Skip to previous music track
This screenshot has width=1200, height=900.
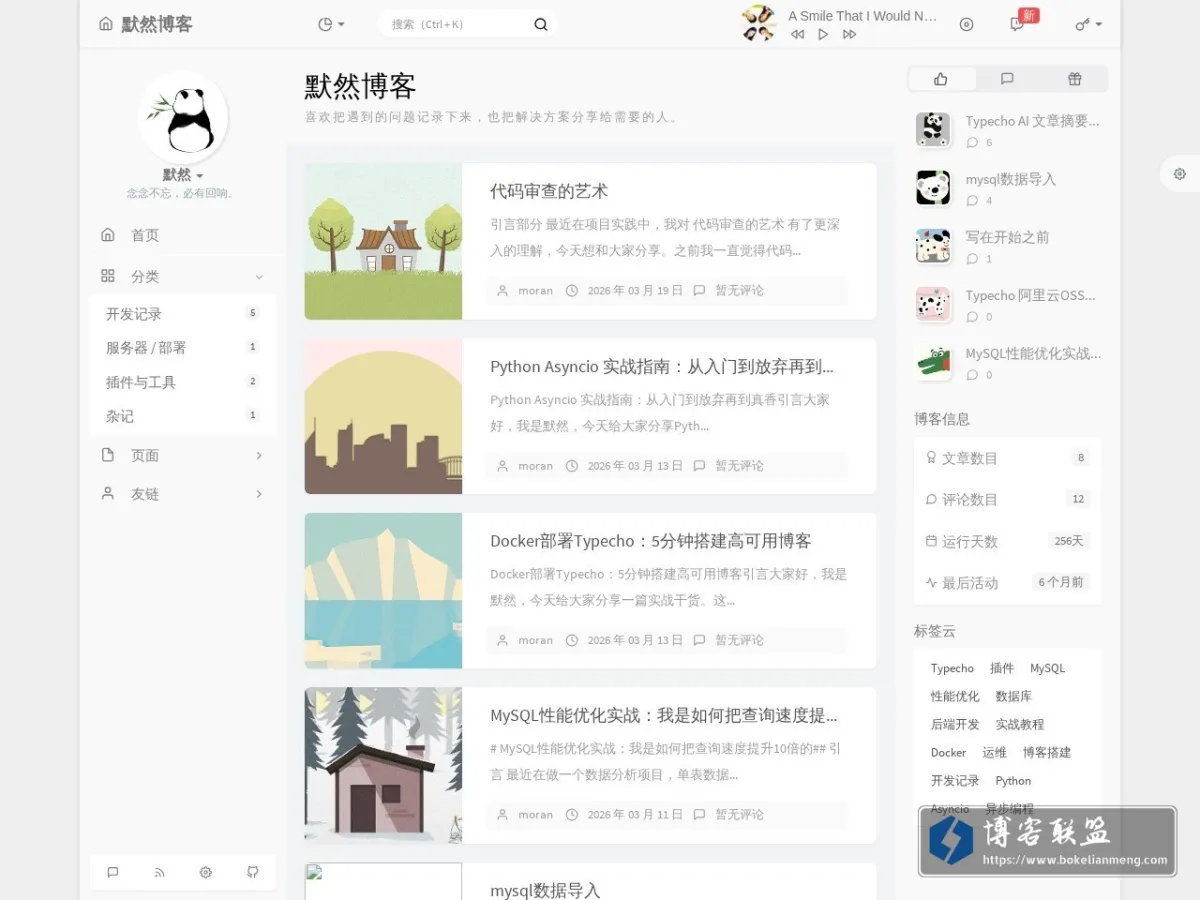click(797, 34)
